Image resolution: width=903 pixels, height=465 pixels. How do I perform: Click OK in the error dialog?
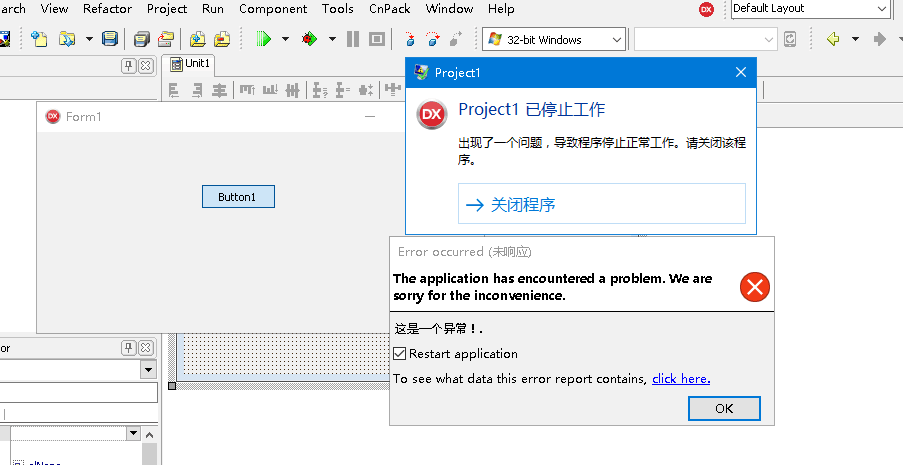(724, 409)
